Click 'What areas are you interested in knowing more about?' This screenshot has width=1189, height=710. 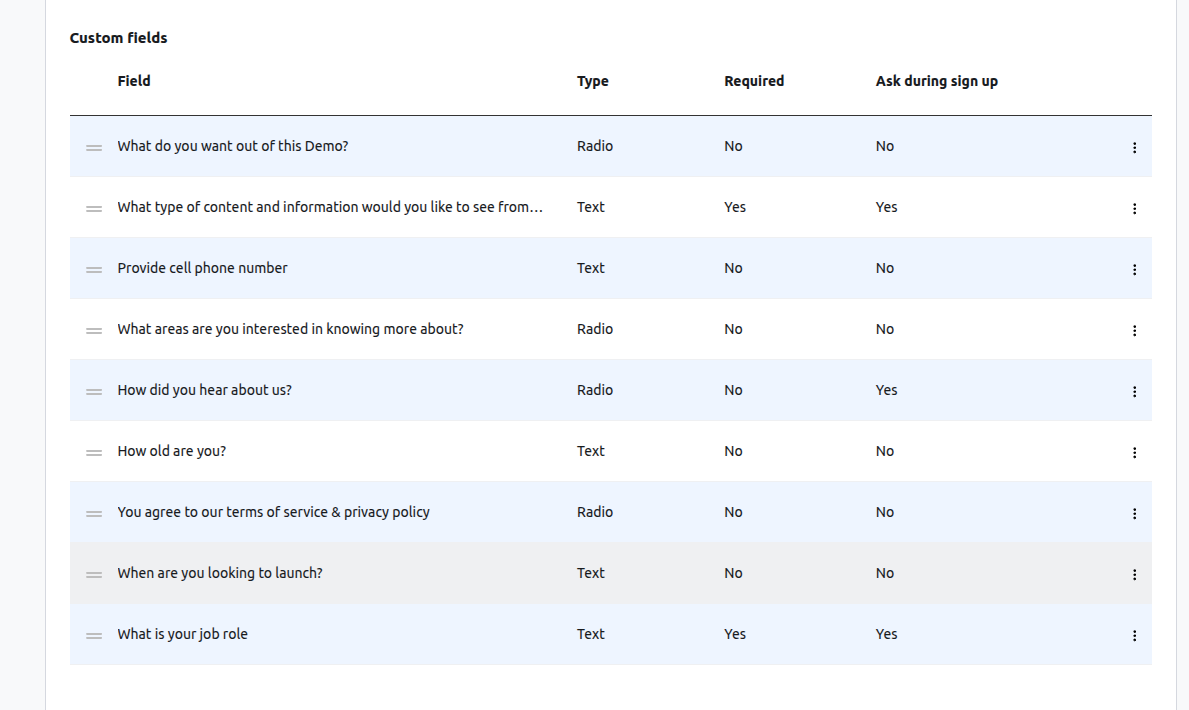coord(290,329)
